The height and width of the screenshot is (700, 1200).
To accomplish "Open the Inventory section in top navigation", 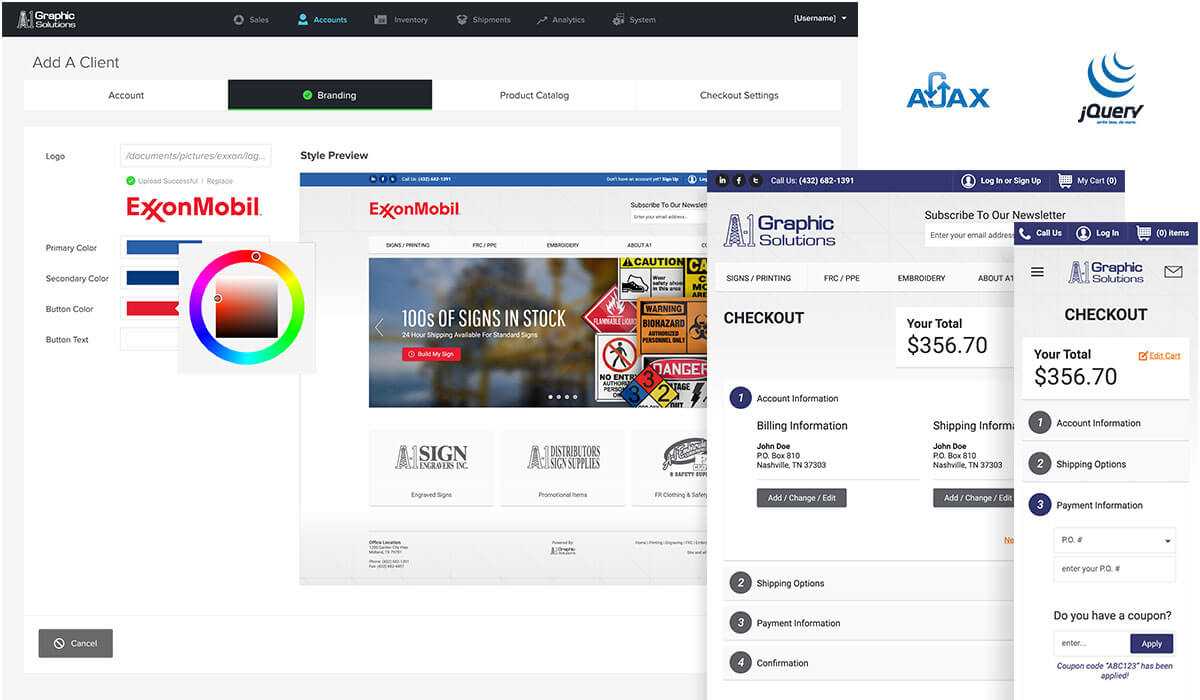I will tap(401, 19).
